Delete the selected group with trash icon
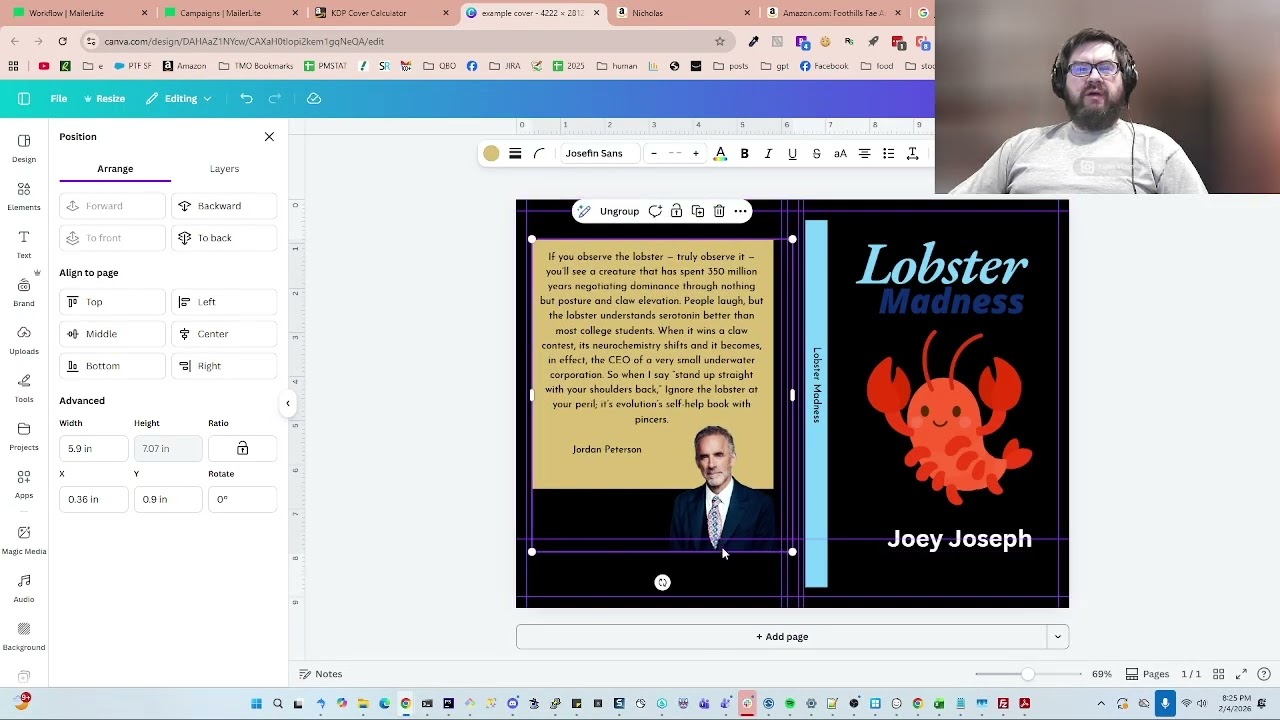This screenshot has height=720, width=1280. (719, 211)
